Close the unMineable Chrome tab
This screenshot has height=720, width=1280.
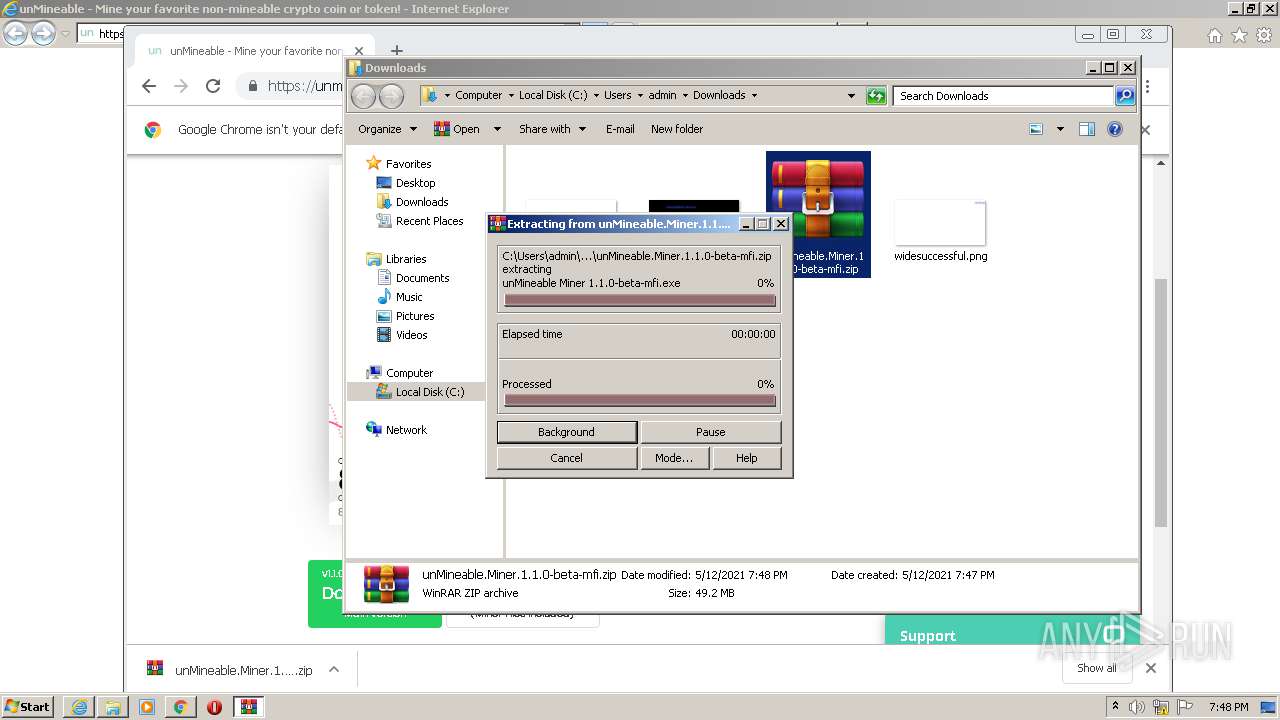pyautogui.click(x=359, y=51)
